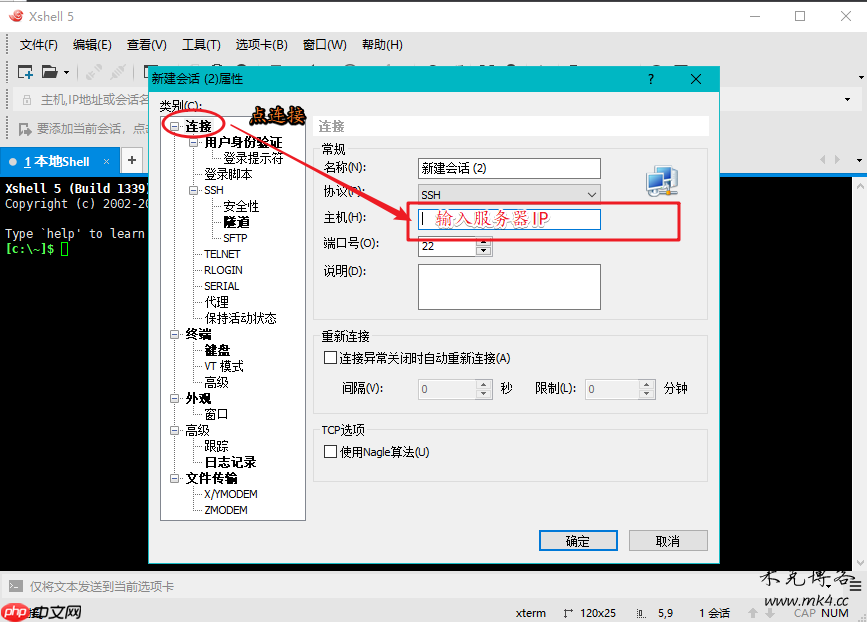Viewport: 867px width, 622px height.
Task: Collapse the 连接 category tree branch
Action: point(174,126)
